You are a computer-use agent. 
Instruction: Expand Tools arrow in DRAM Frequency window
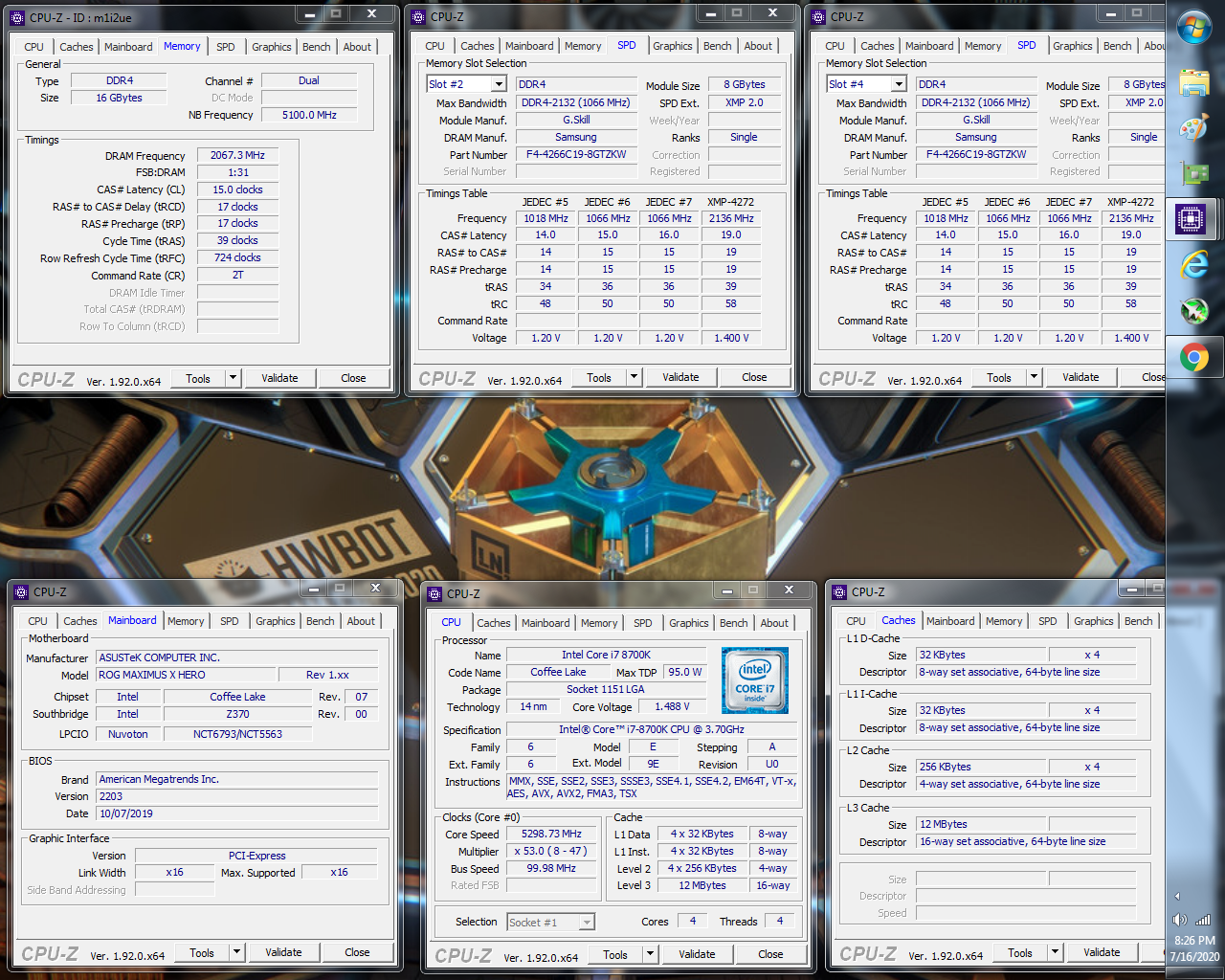click(x=233, y=378)
